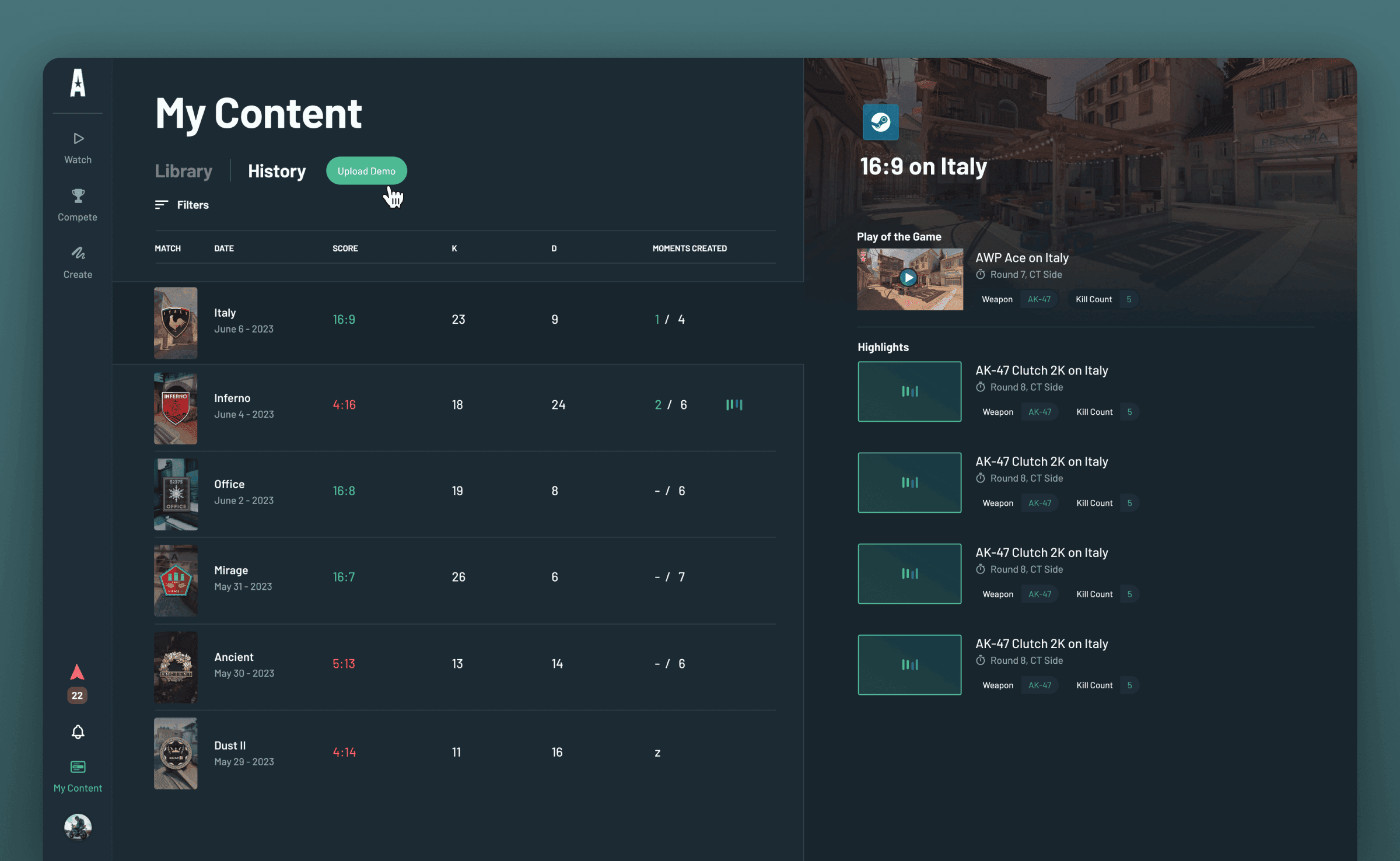Click the Steam icon above 16:9 on Italy
The width and height of the screenshot is (1400, 861).
(x=880, y=122)
